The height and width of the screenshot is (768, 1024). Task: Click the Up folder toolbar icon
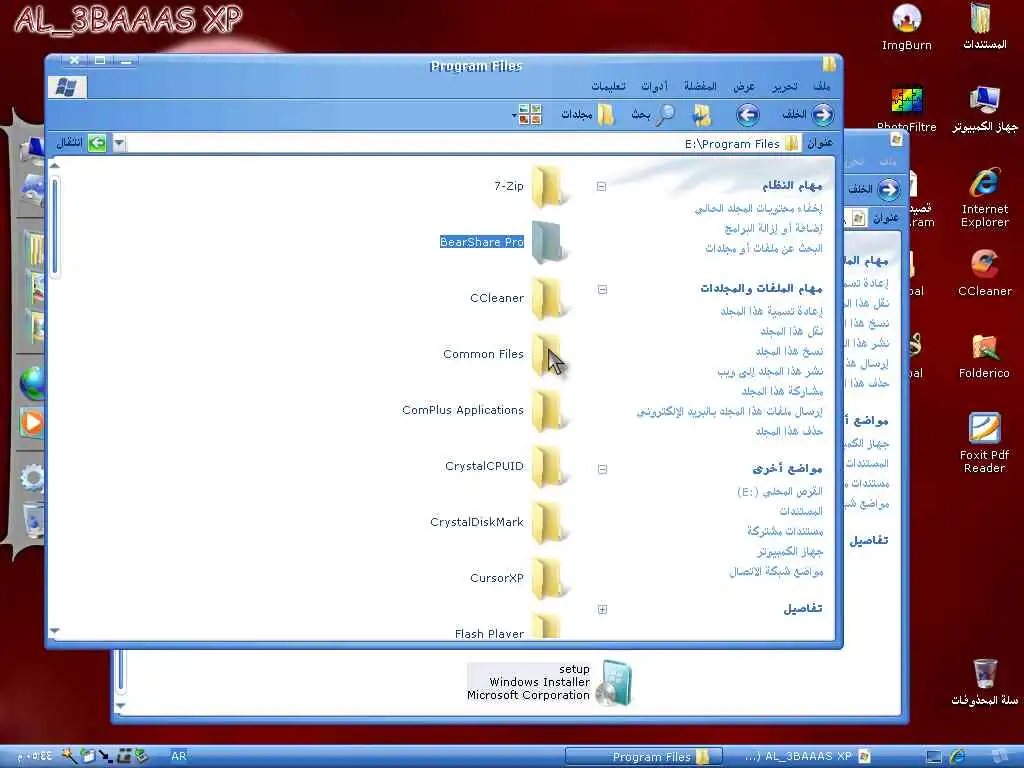tap(702, 115)
